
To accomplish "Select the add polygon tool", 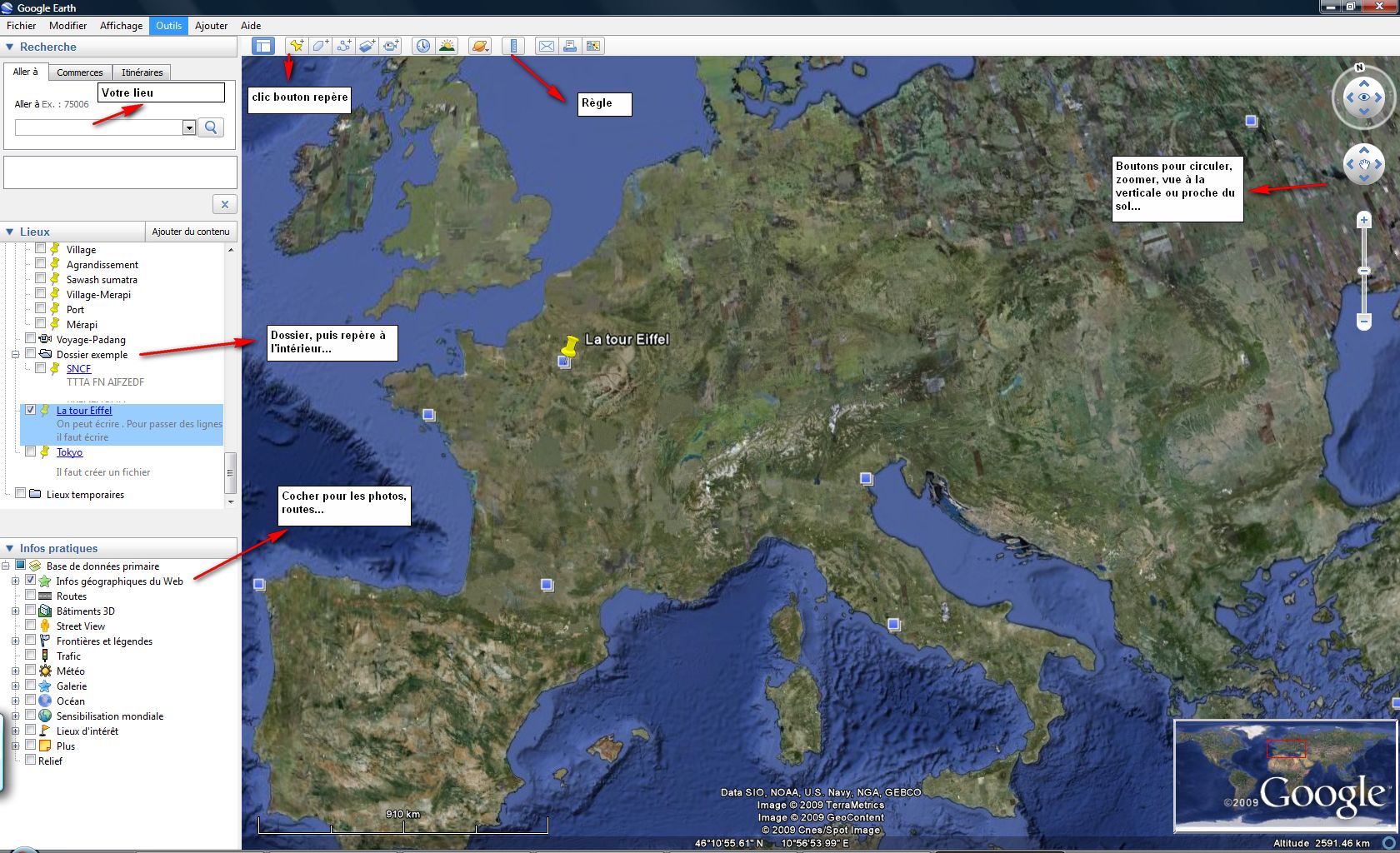I will point(321,46).
